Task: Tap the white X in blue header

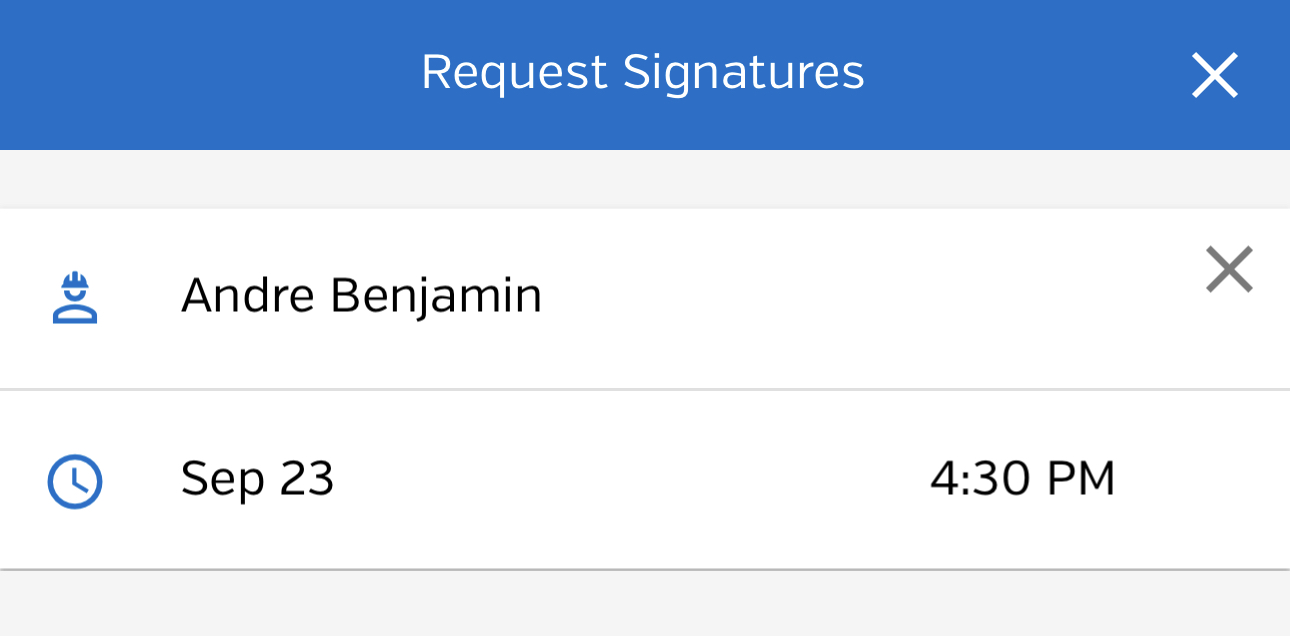Action: click(1215, 75)
